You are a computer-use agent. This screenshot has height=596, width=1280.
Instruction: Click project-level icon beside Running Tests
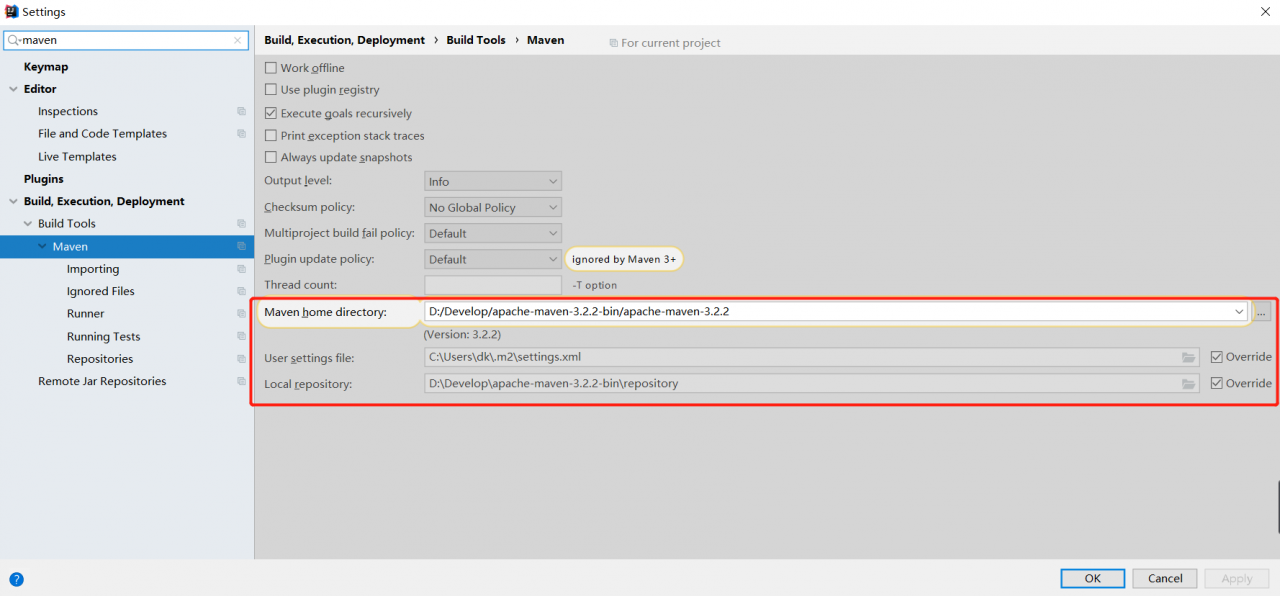[x=241, y=337]
